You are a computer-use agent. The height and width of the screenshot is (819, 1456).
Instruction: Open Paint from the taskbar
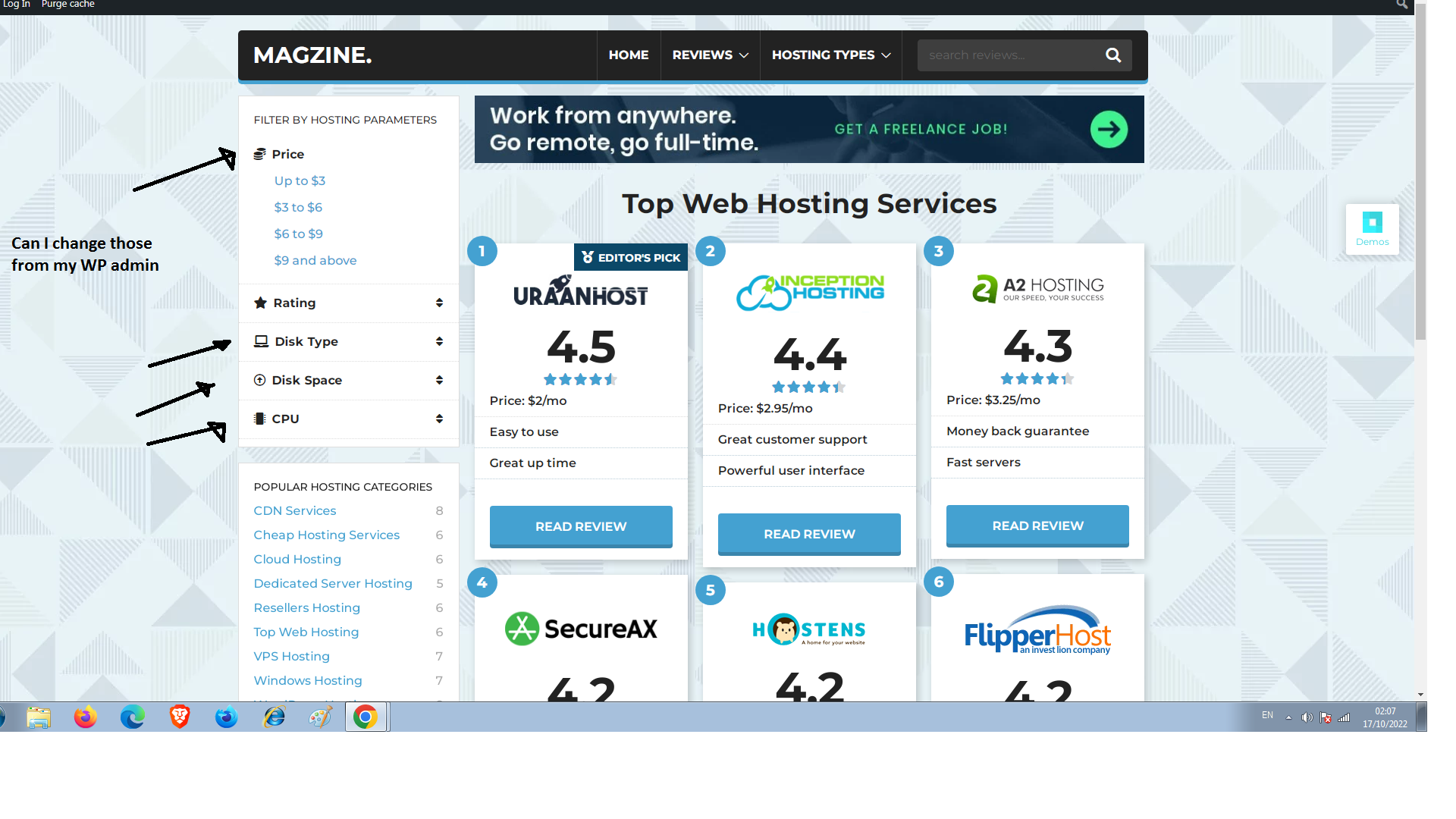coord(321,717)
